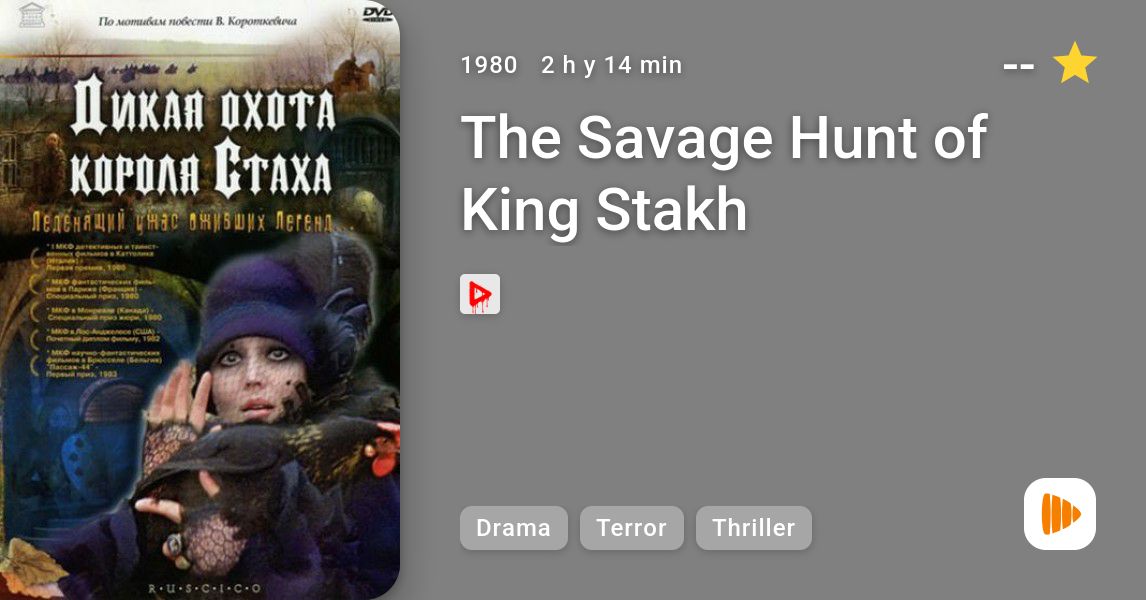This screenshot has width=1146, height=600.
Task: Click the yellow tagline under the Russian title
Action: (191, 221)
